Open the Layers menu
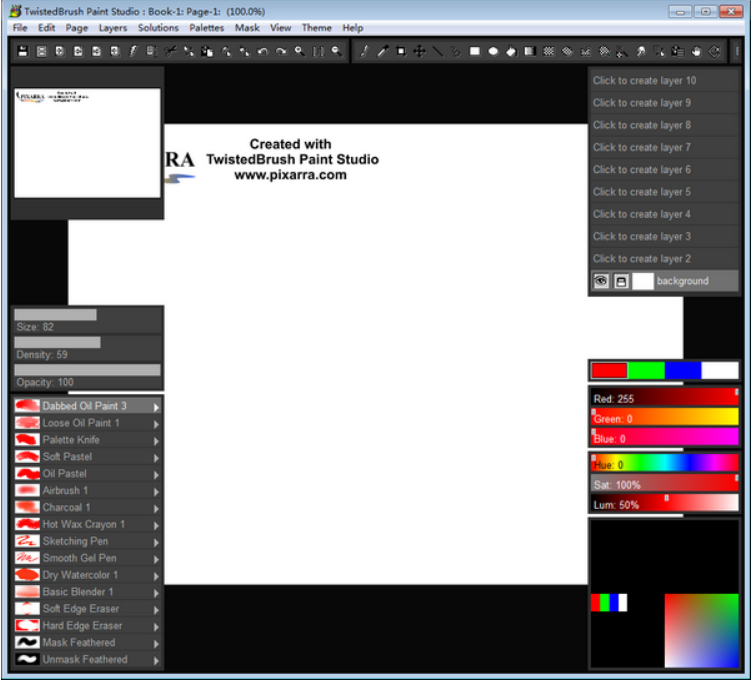The image size is (751, 680). [113, 28]
